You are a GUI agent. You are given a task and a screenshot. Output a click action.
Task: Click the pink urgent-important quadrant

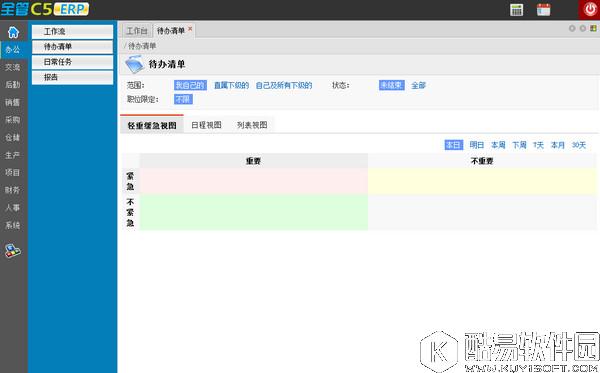pos(253,181)
